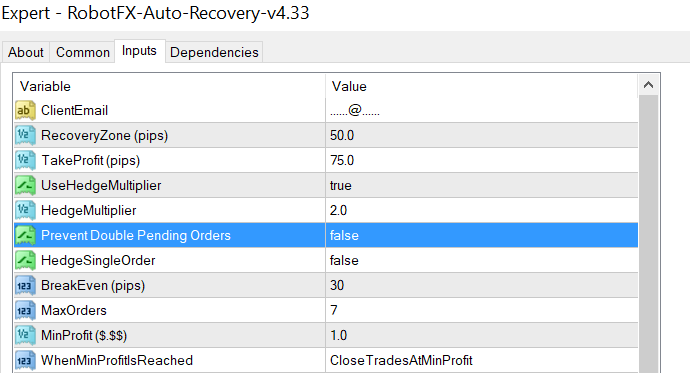The width and height of the screenshot is (690, 373).
Task: Click the Variable column header
Action: tap(169, 86)
